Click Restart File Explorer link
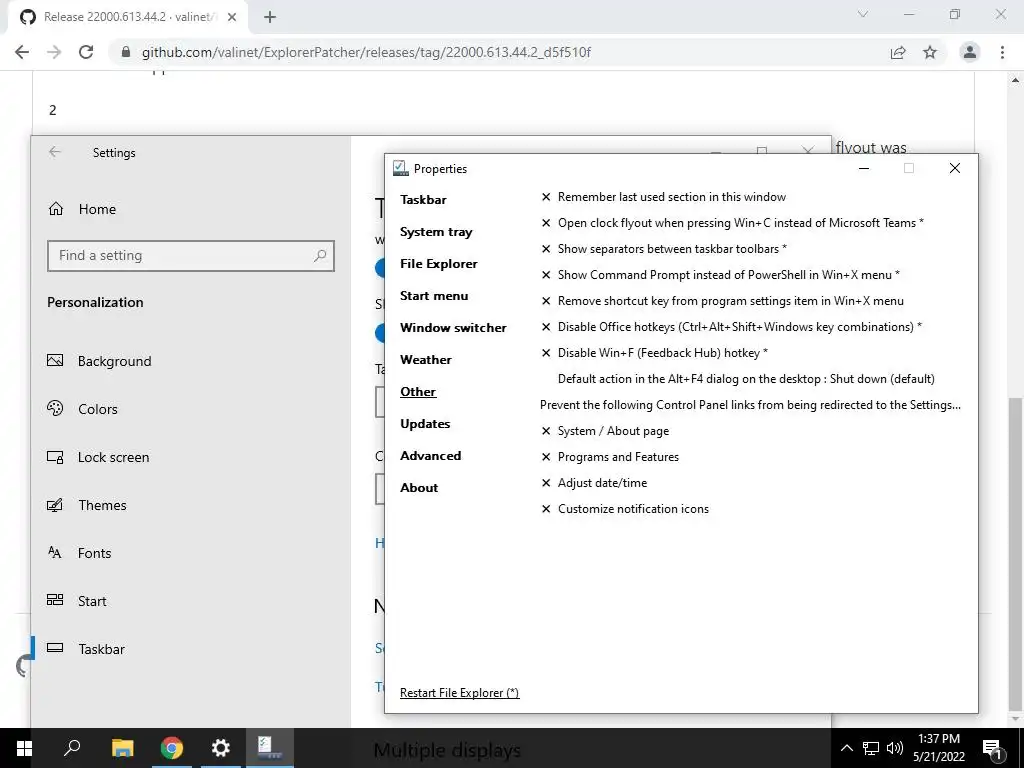 pos(460,693)
